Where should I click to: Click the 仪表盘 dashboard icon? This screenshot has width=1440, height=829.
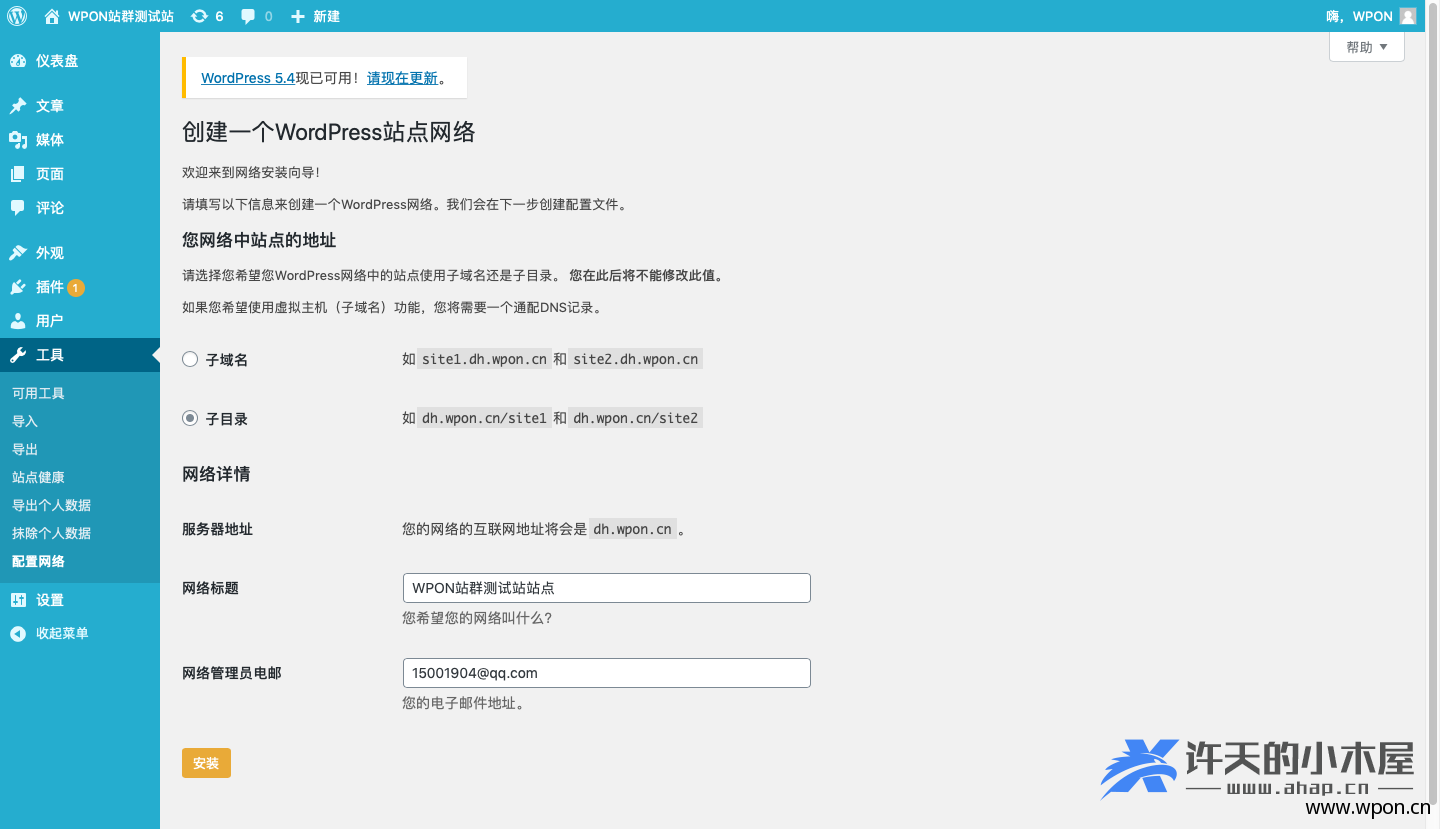pos(18,61)
